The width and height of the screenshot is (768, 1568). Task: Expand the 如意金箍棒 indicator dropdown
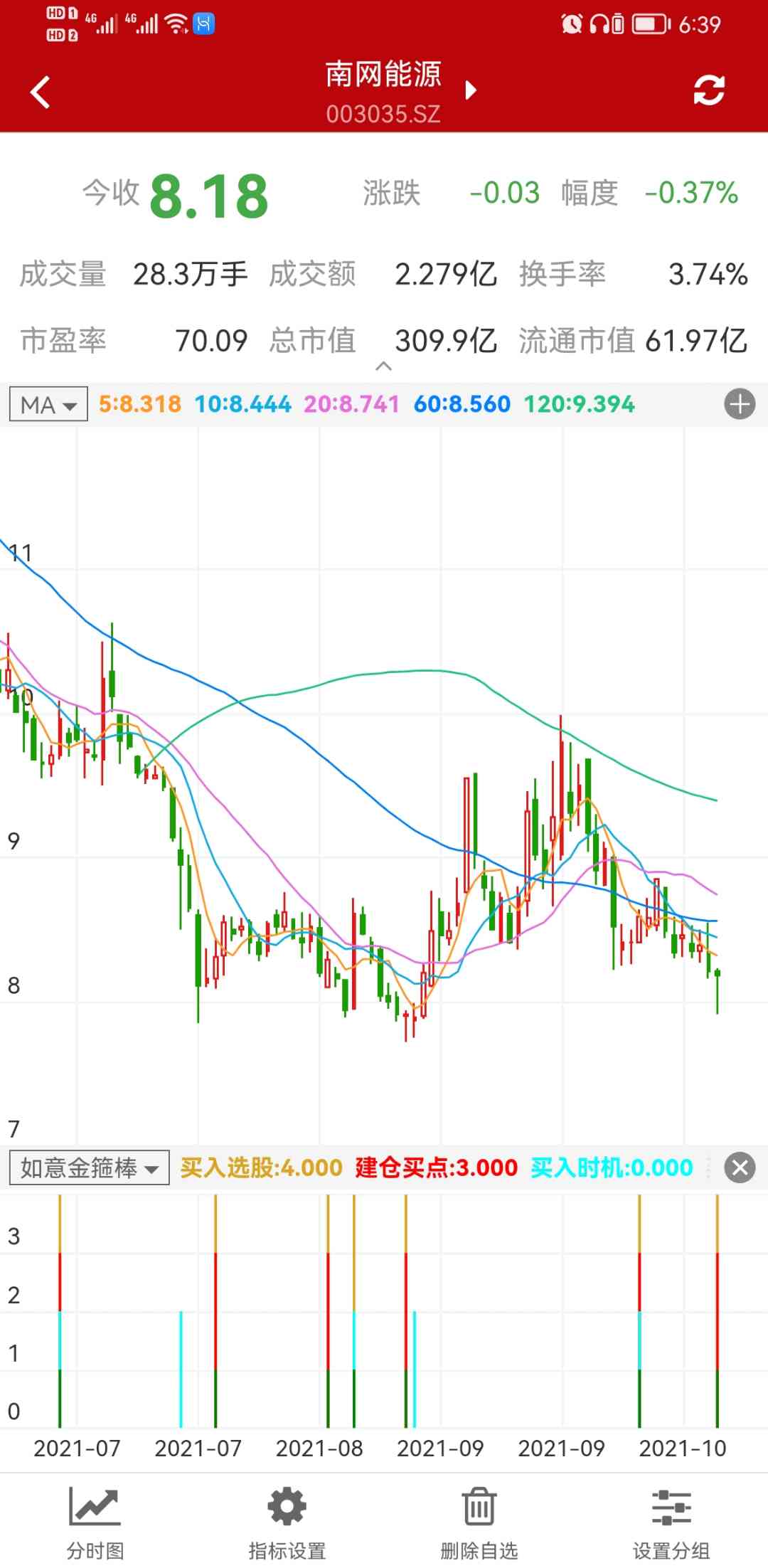tap(89, 1167)
